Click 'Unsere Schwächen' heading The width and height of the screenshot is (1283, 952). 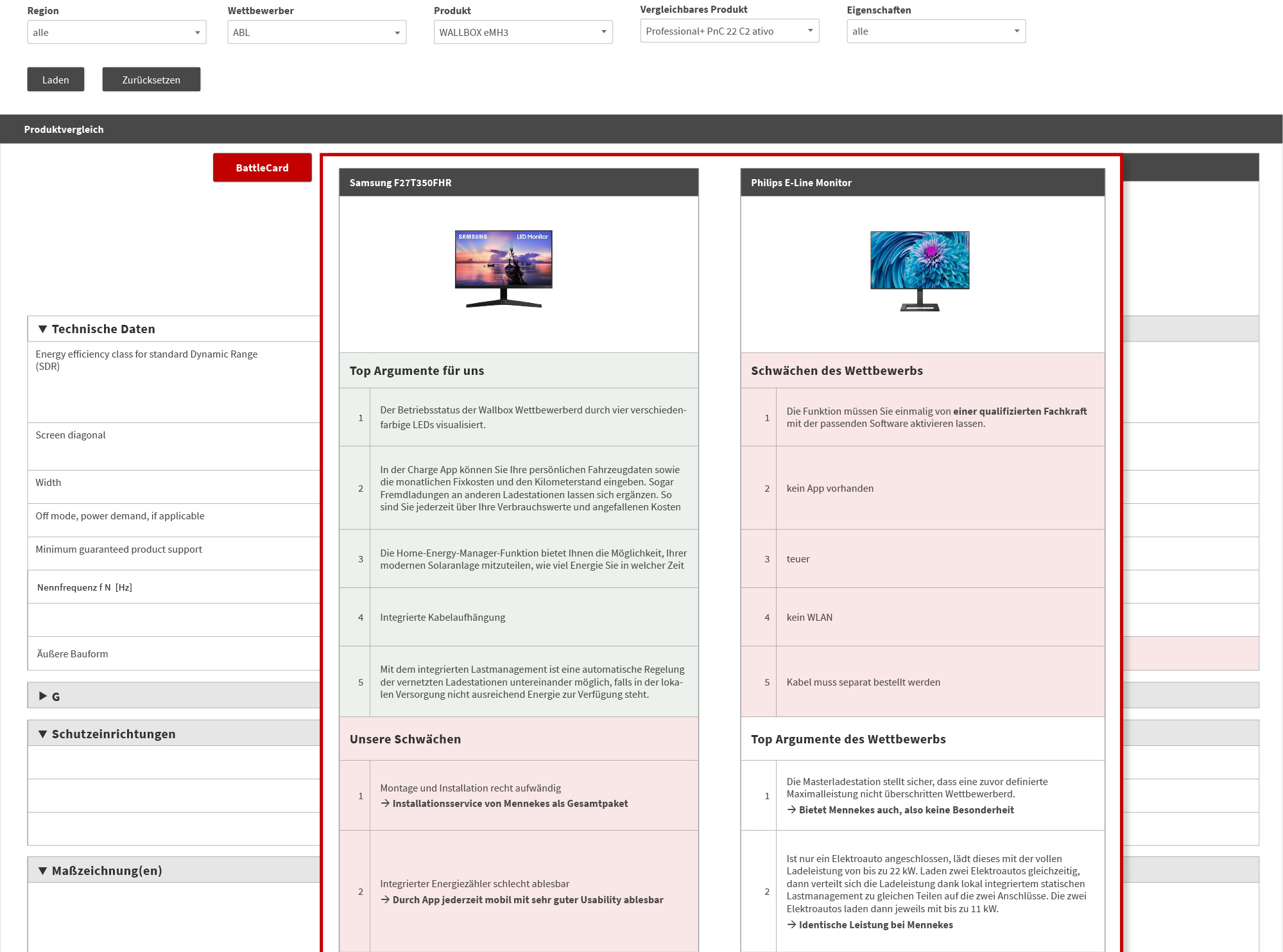tap(406, 739)
